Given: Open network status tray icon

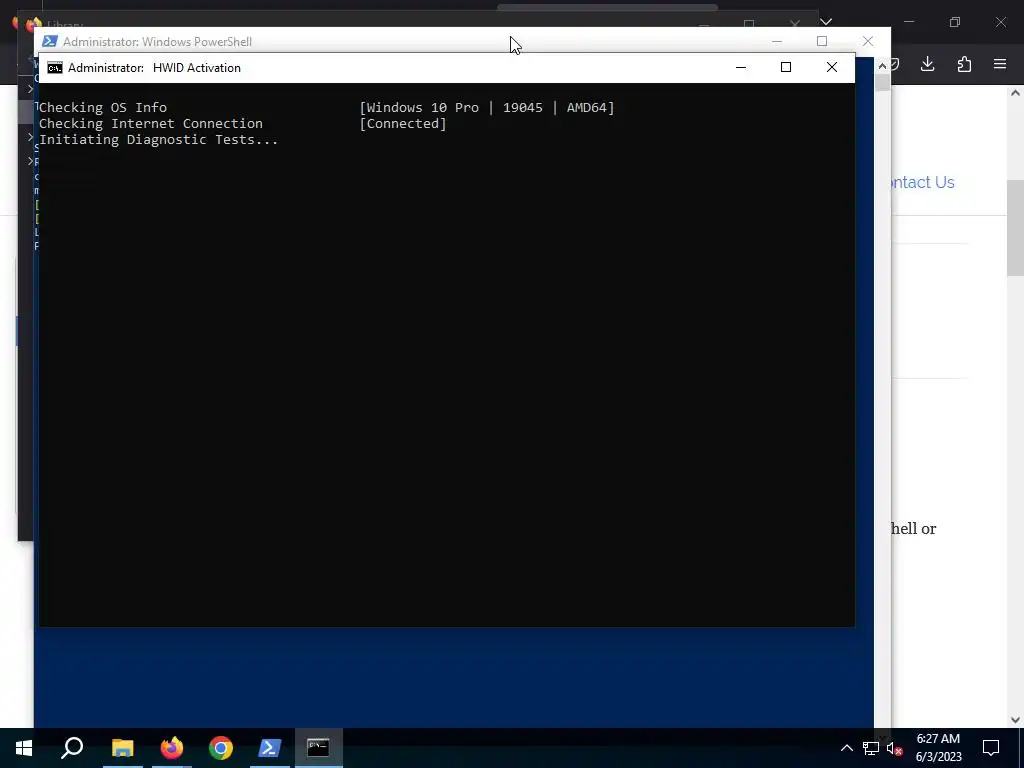Looking at the screenshot, I should 871,748.
